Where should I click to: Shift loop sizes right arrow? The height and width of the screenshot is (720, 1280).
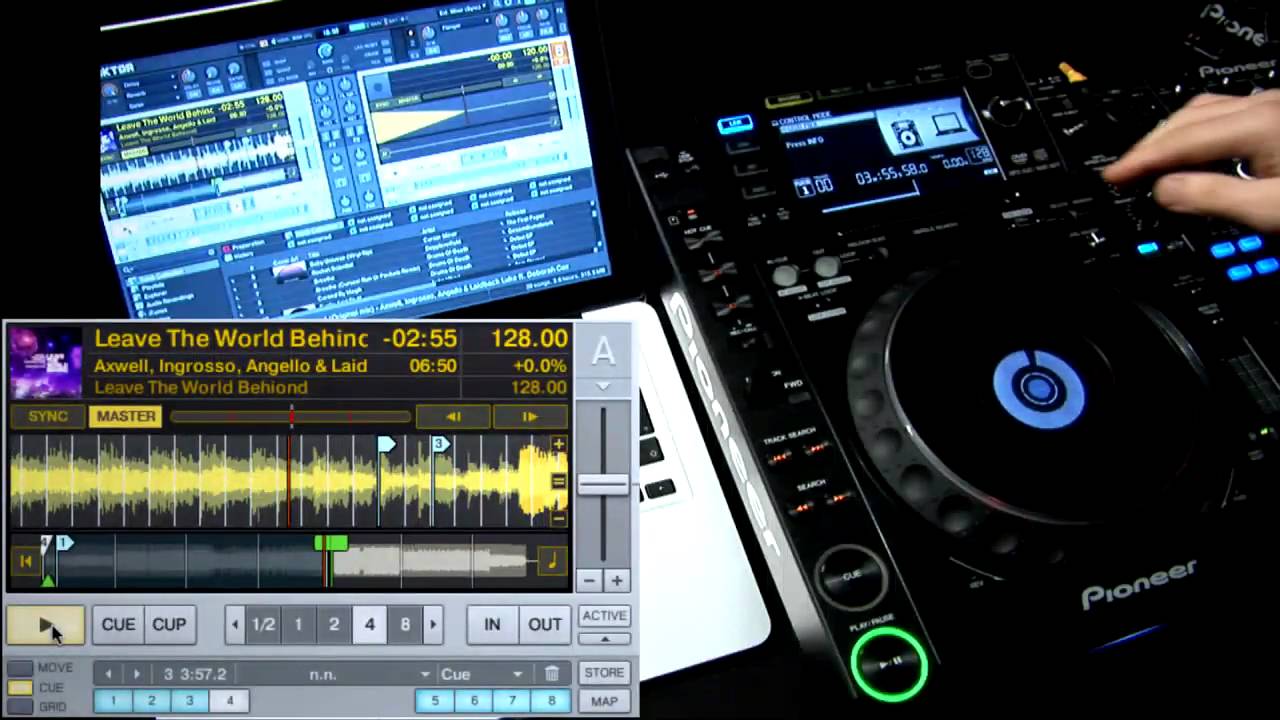[433, 624]
